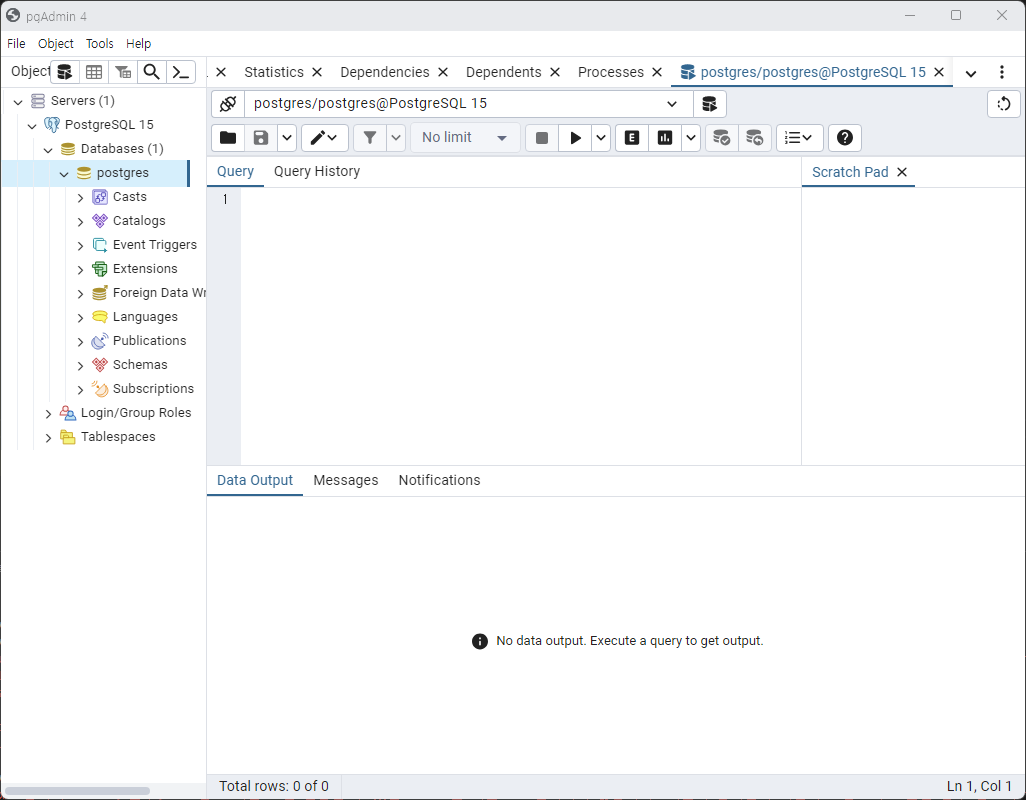
Task: Click the new query tool database icon
Action: point(709,103)
